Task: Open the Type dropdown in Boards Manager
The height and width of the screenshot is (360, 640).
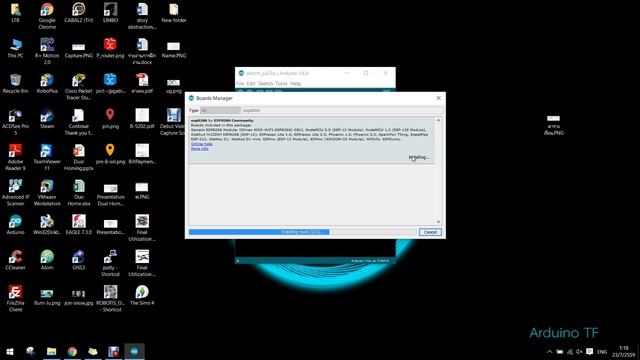Action: tap(220, 110)
